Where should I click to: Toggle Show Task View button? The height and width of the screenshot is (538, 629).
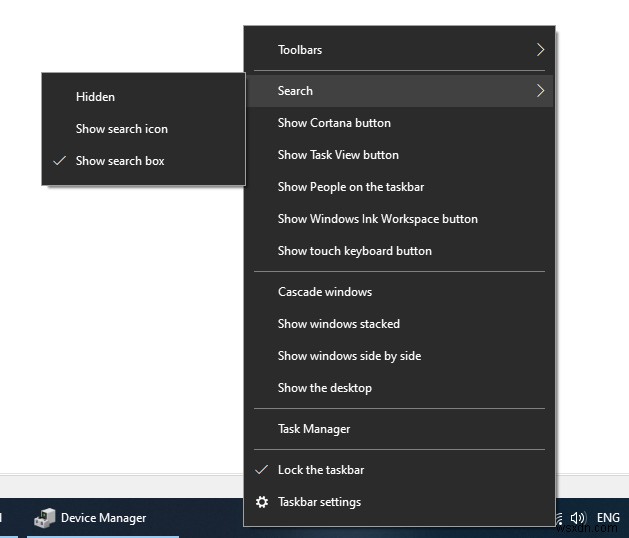tap(338, 155)
